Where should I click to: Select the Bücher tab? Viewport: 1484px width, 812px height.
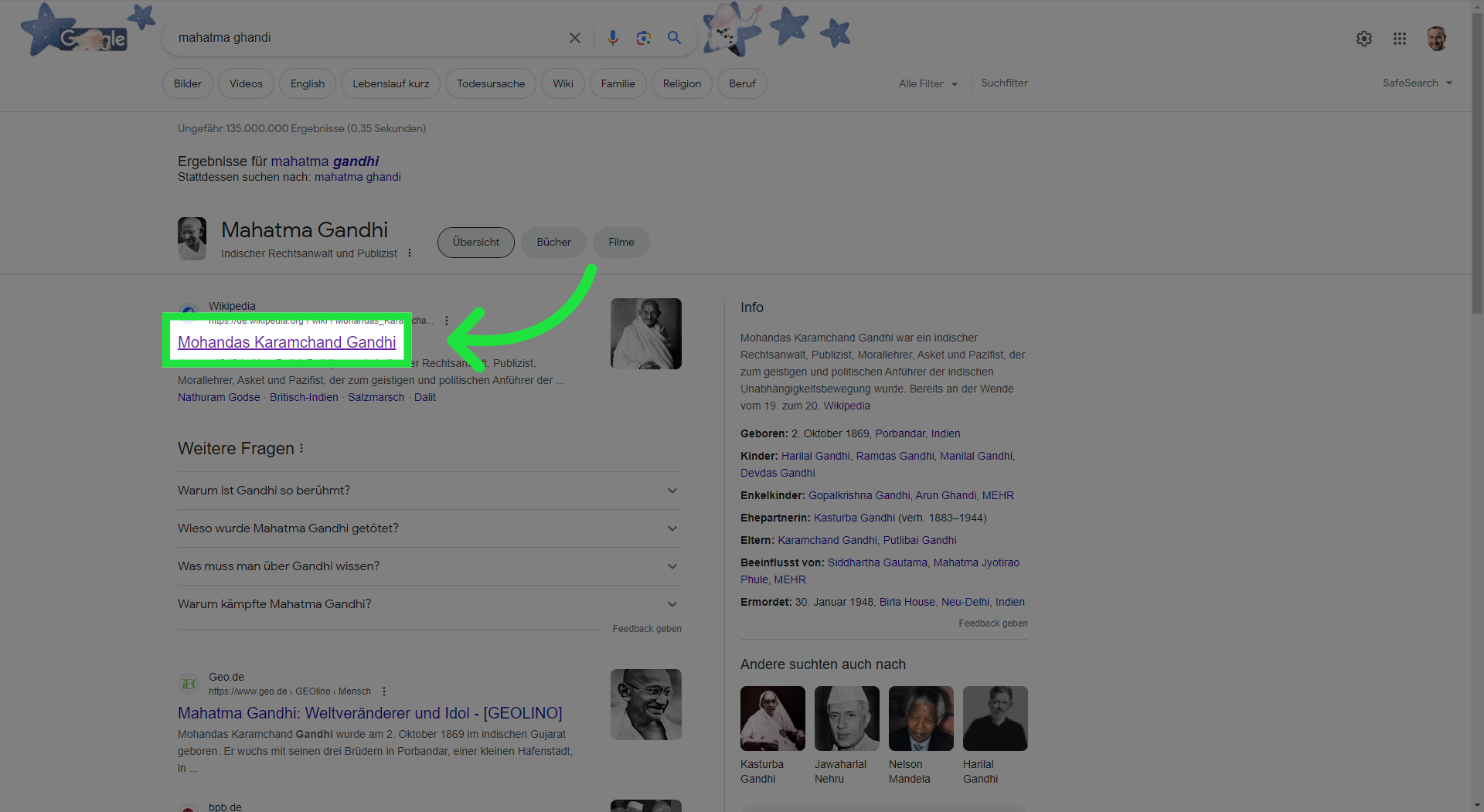click(x=554, y=243)
